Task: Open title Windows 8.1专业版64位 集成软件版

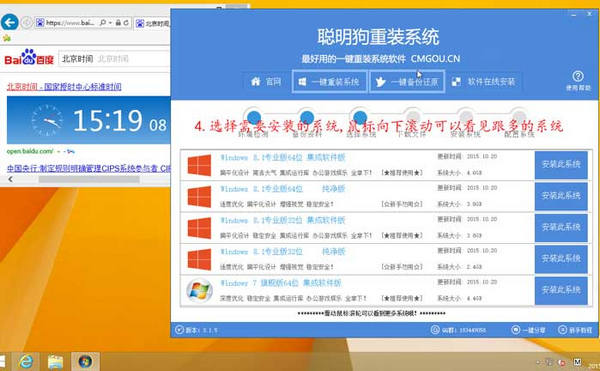Action: 283,157
